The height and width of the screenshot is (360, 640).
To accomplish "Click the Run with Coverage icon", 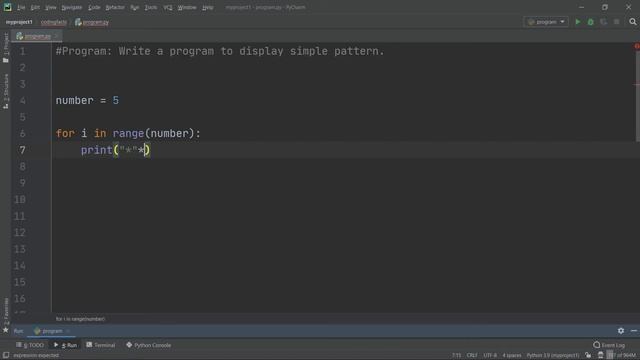I will click(x=603, y=22).
